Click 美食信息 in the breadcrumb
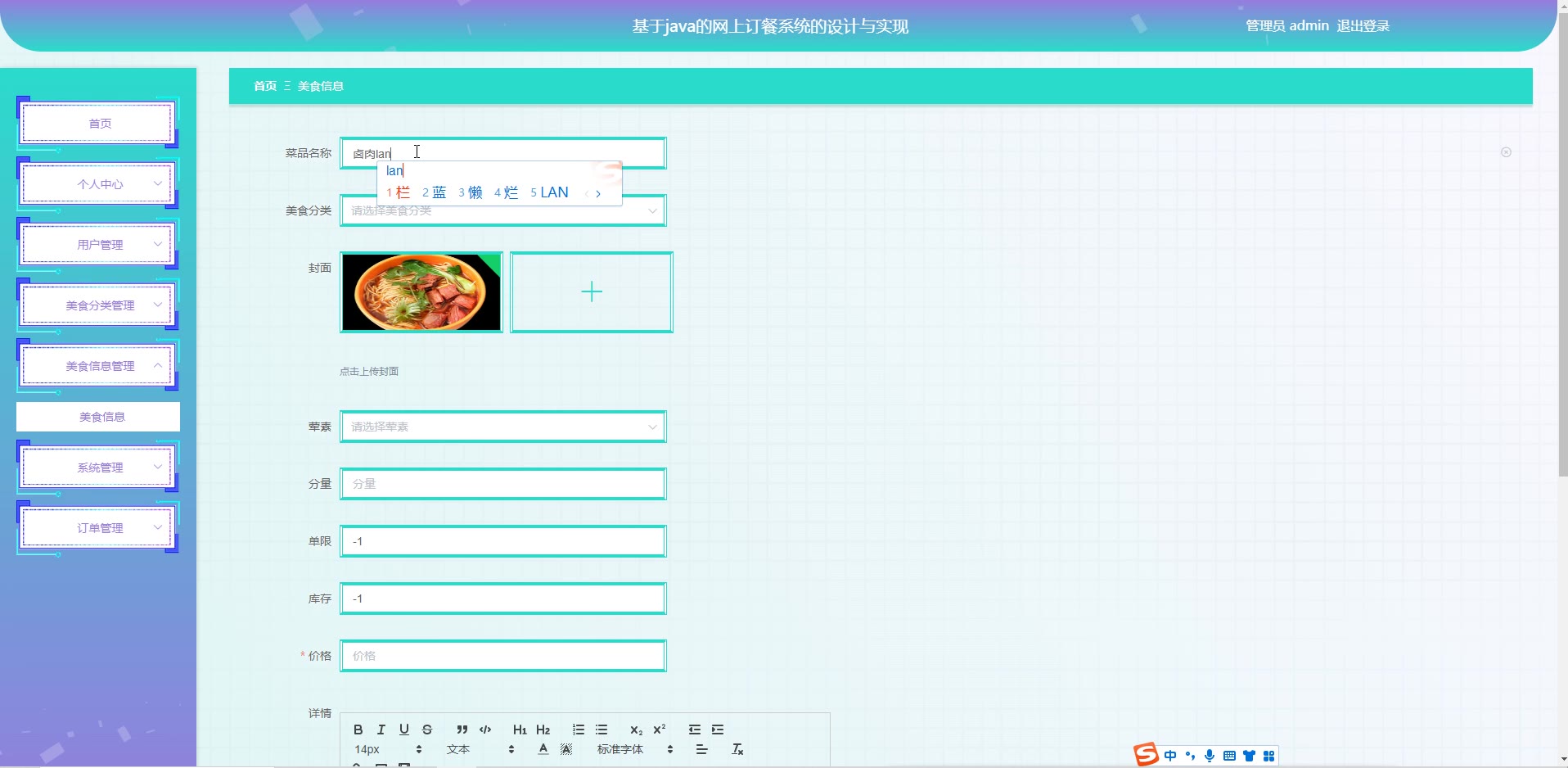1568x768 pixels. pos(321,86)
